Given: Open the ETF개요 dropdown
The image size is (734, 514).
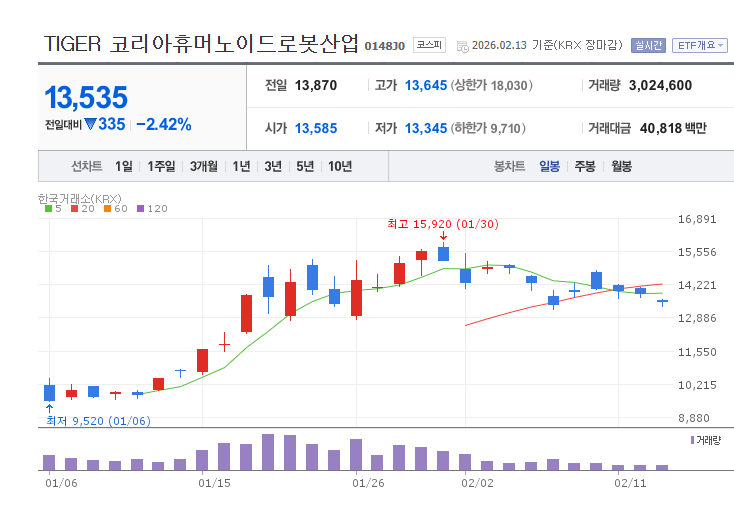Looking at the screenshot, I should click(700, 45).
